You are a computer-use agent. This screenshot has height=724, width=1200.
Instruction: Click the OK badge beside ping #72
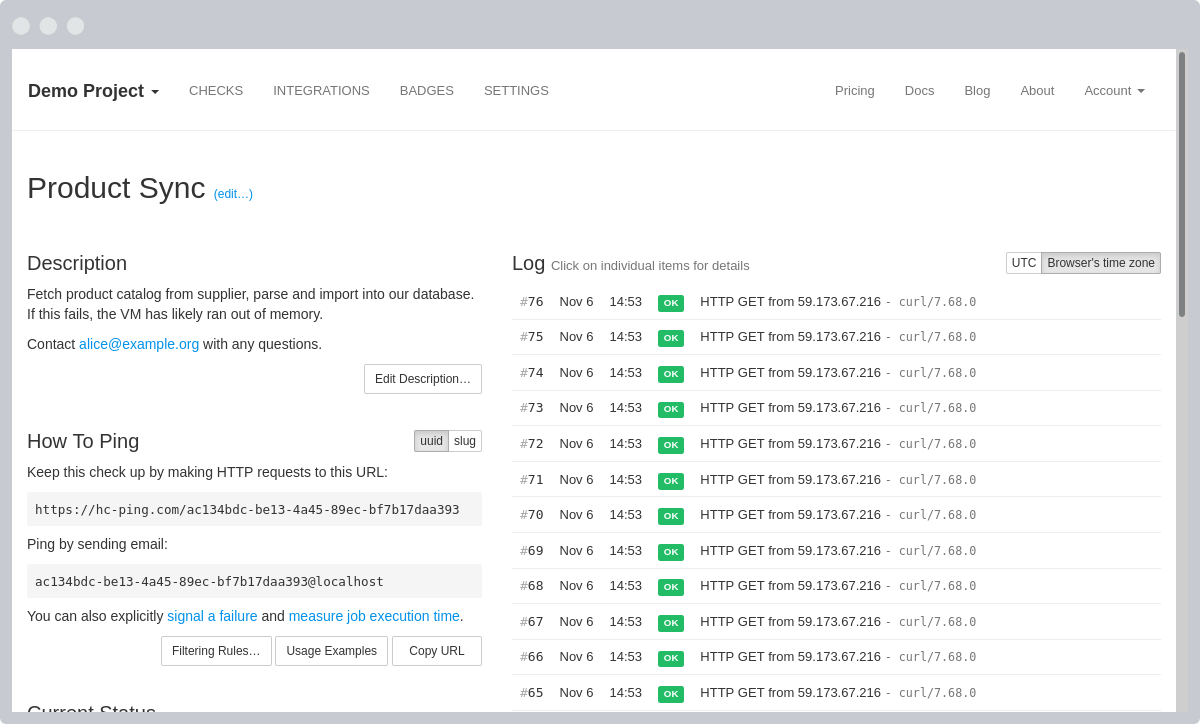(671, 444)
